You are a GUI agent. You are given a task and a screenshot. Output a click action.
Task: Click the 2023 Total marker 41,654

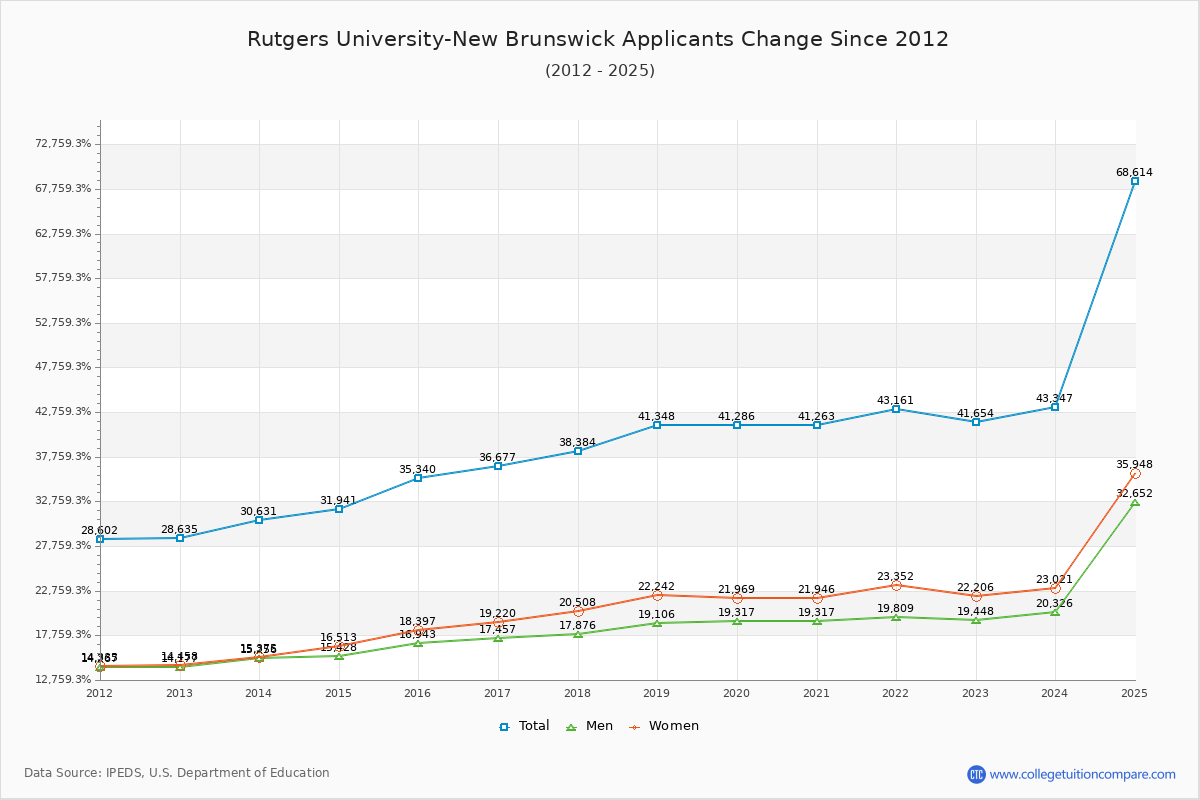click(x=976, y=422)
